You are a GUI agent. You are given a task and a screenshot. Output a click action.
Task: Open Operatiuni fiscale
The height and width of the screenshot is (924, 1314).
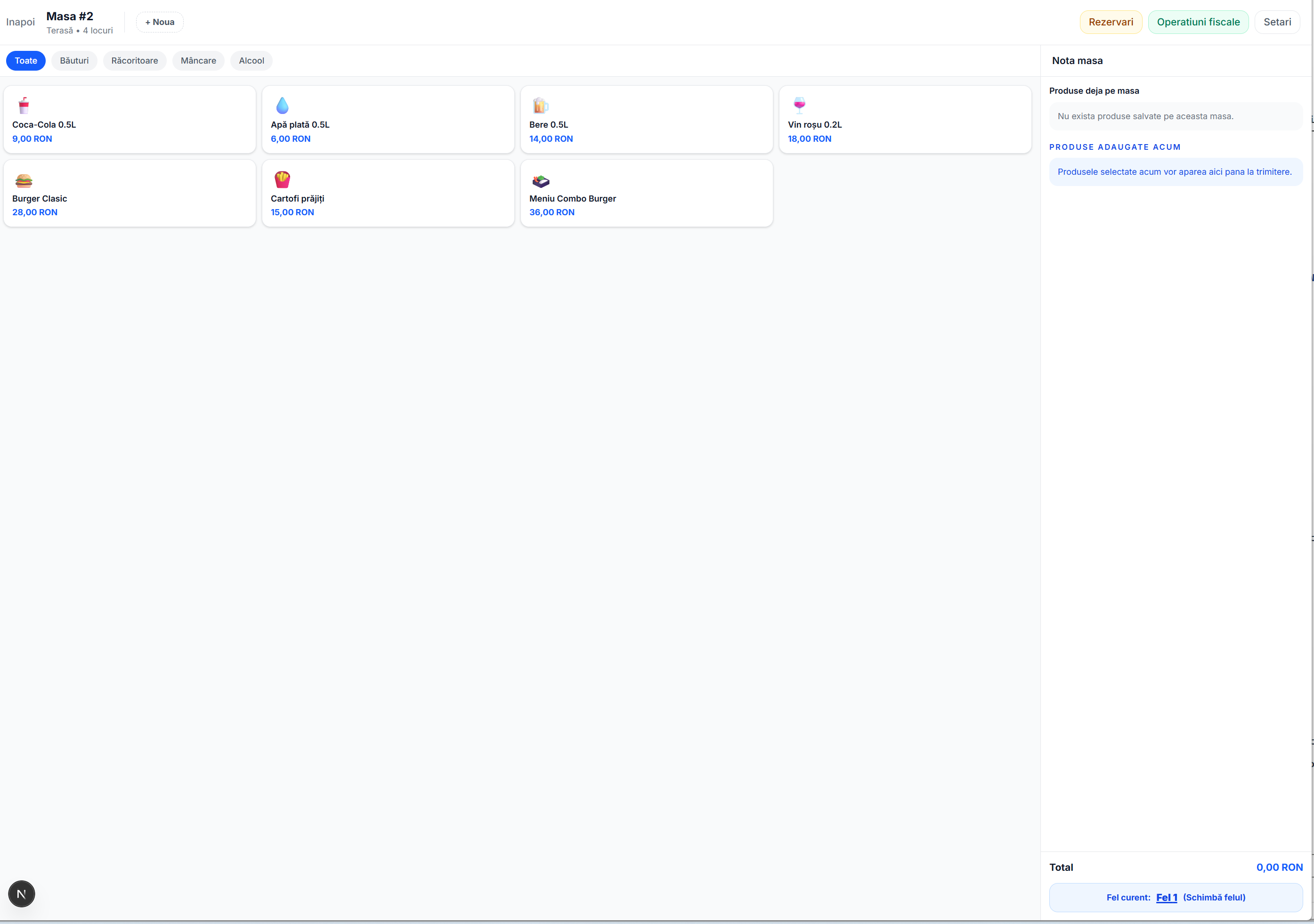(1198, 22)
